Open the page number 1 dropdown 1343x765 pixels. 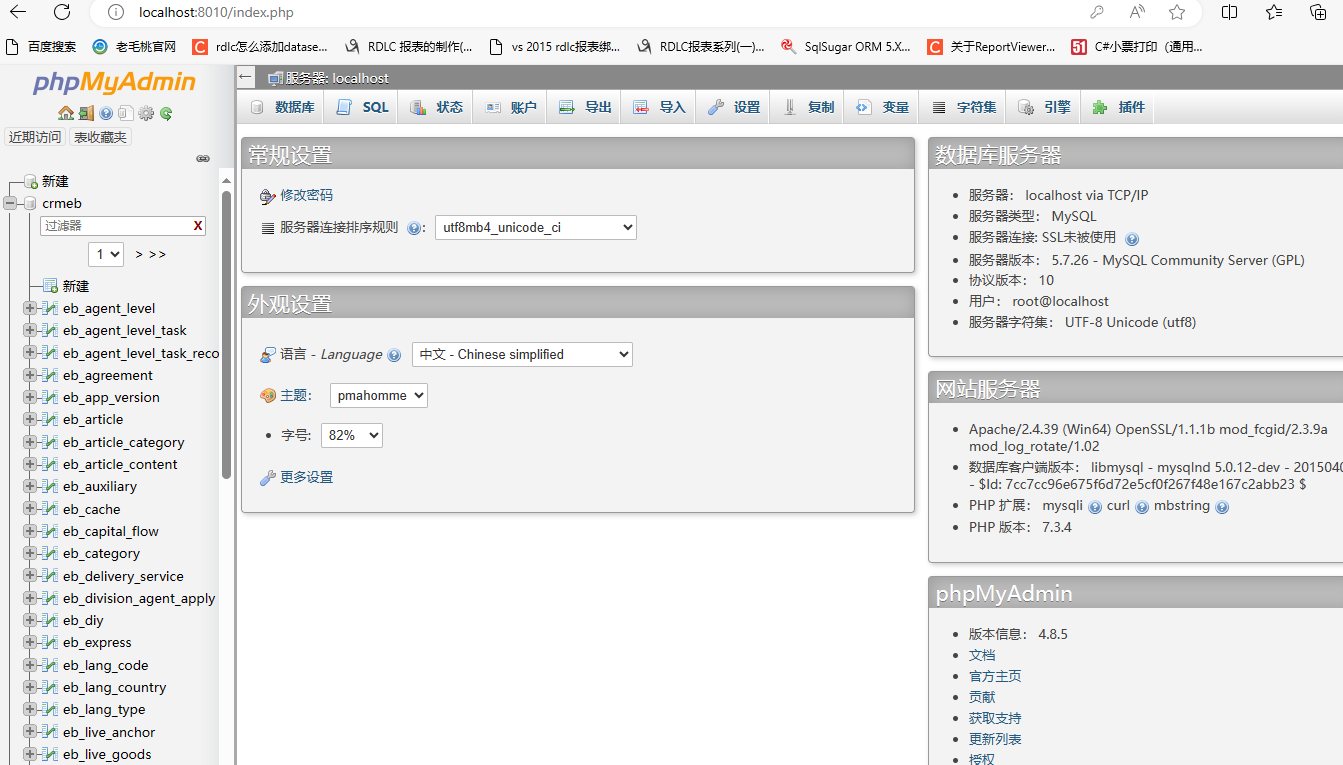106,254
